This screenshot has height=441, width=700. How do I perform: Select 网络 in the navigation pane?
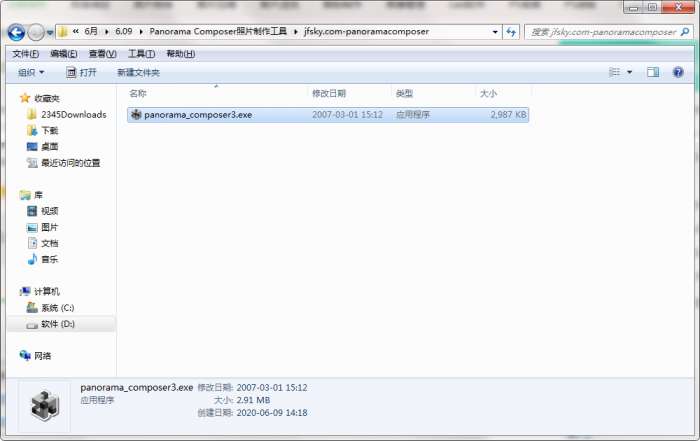click(42, 356)
